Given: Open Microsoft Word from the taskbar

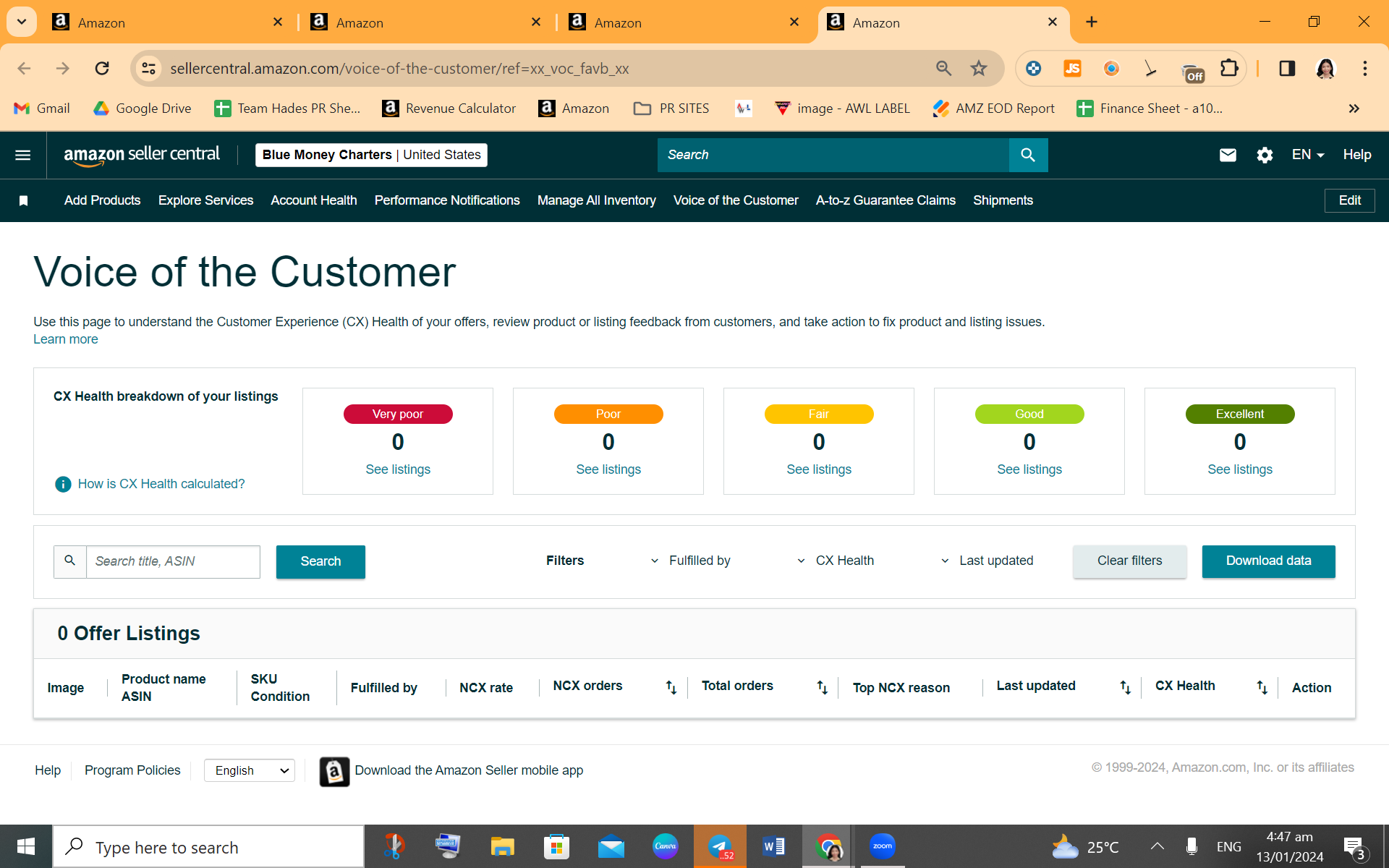Looking at the screenshot, I should (773, 846).
